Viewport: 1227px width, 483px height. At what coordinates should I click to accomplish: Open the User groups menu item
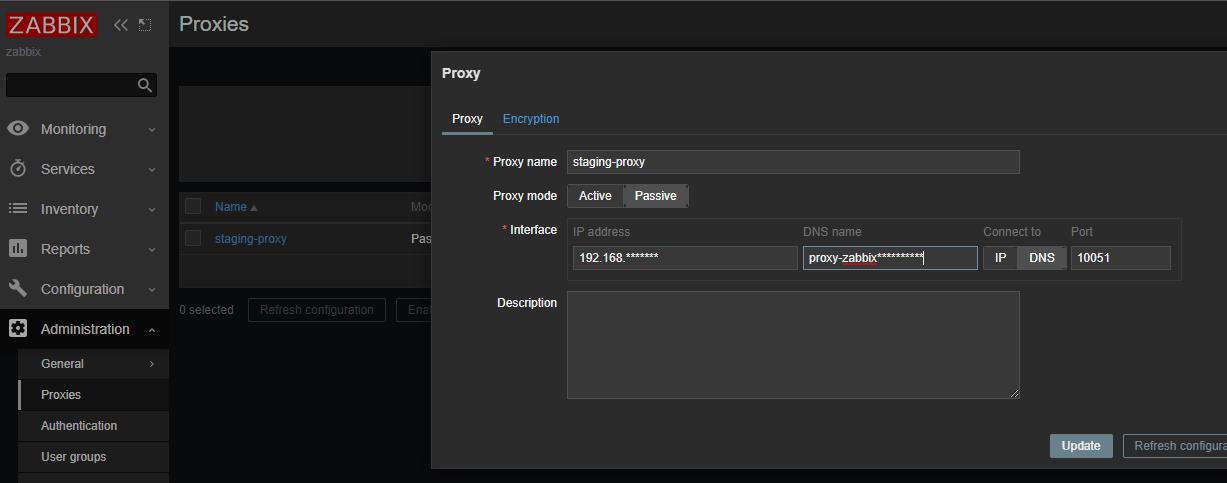point(93,457)
